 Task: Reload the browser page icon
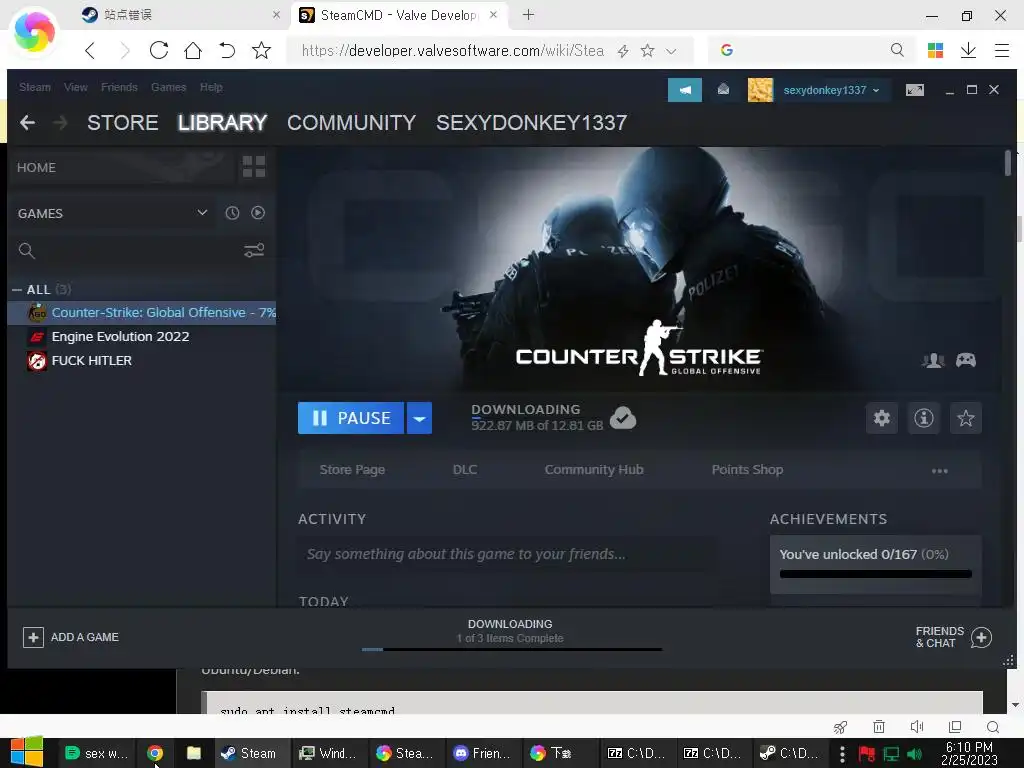[x=159, y=50]
